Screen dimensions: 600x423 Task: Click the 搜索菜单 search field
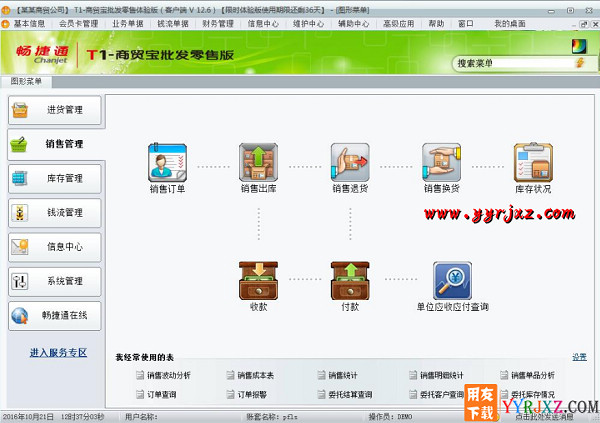click(x=515, y=64)
